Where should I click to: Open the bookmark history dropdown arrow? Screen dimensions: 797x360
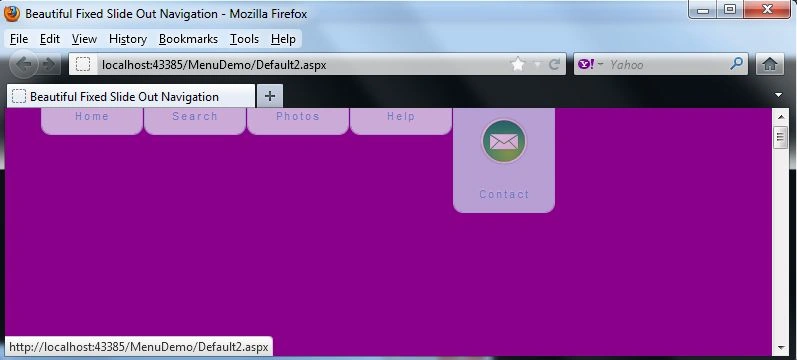click(537, 65)
